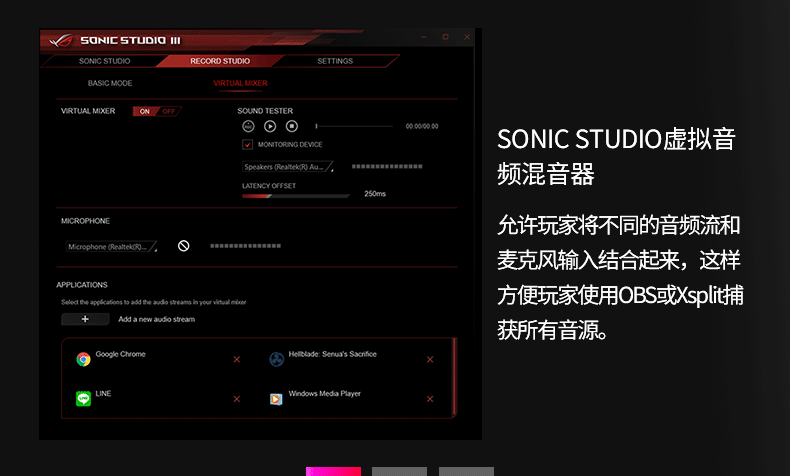Open the Record Studio tab

pos(220,61)
